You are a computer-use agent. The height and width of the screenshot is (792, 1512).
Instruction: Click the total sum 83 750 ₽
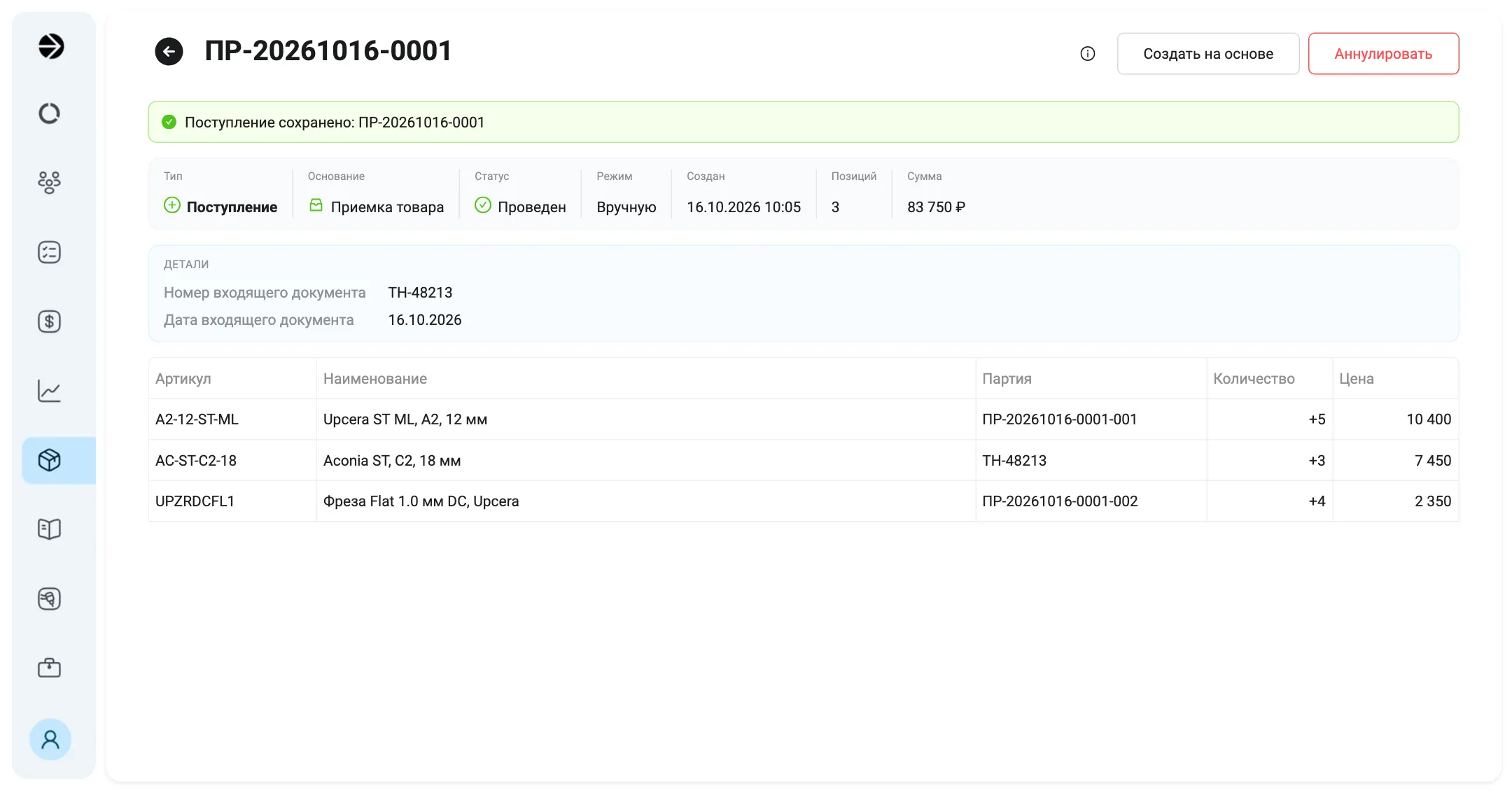pos(937,207)
